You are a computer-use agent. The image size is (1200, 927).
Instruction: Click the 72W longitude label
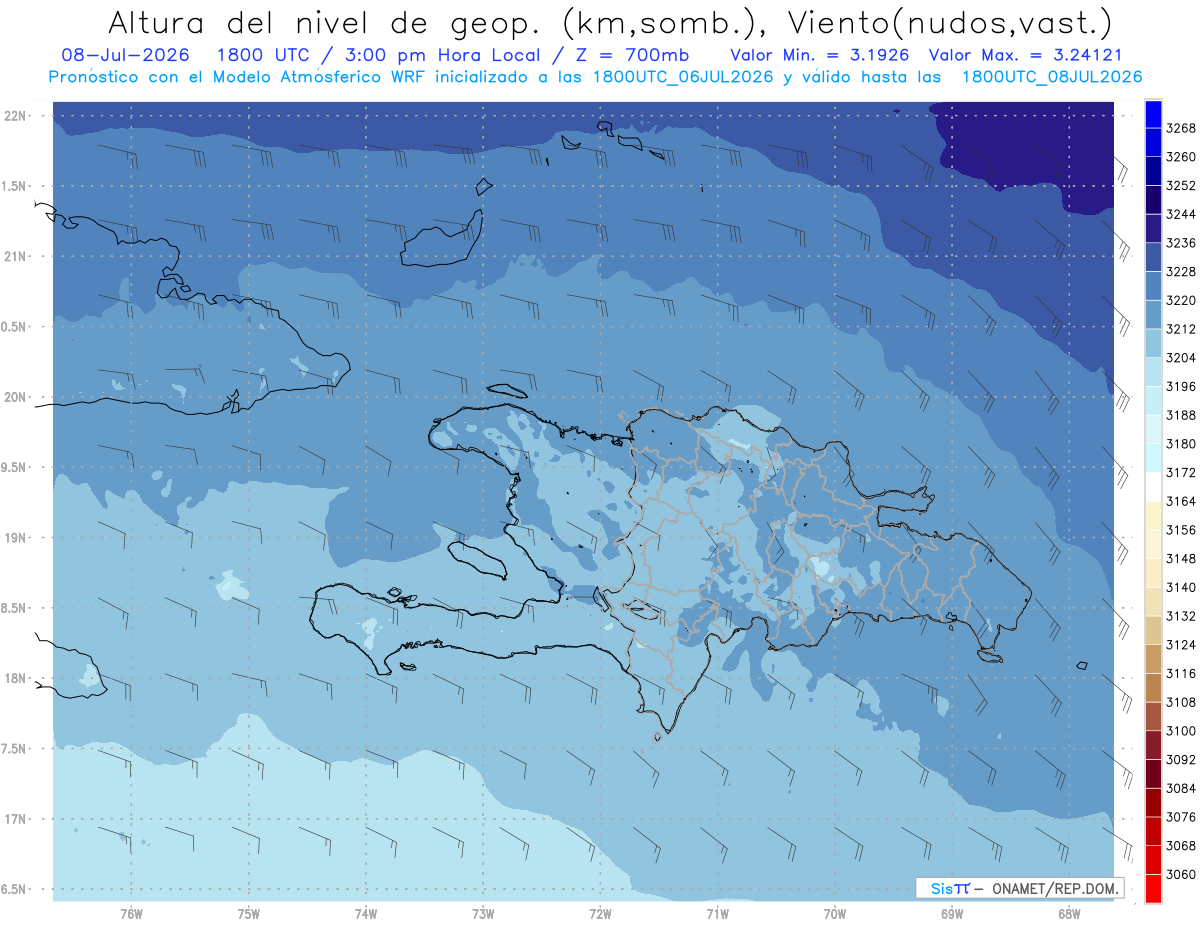[600, 913]
